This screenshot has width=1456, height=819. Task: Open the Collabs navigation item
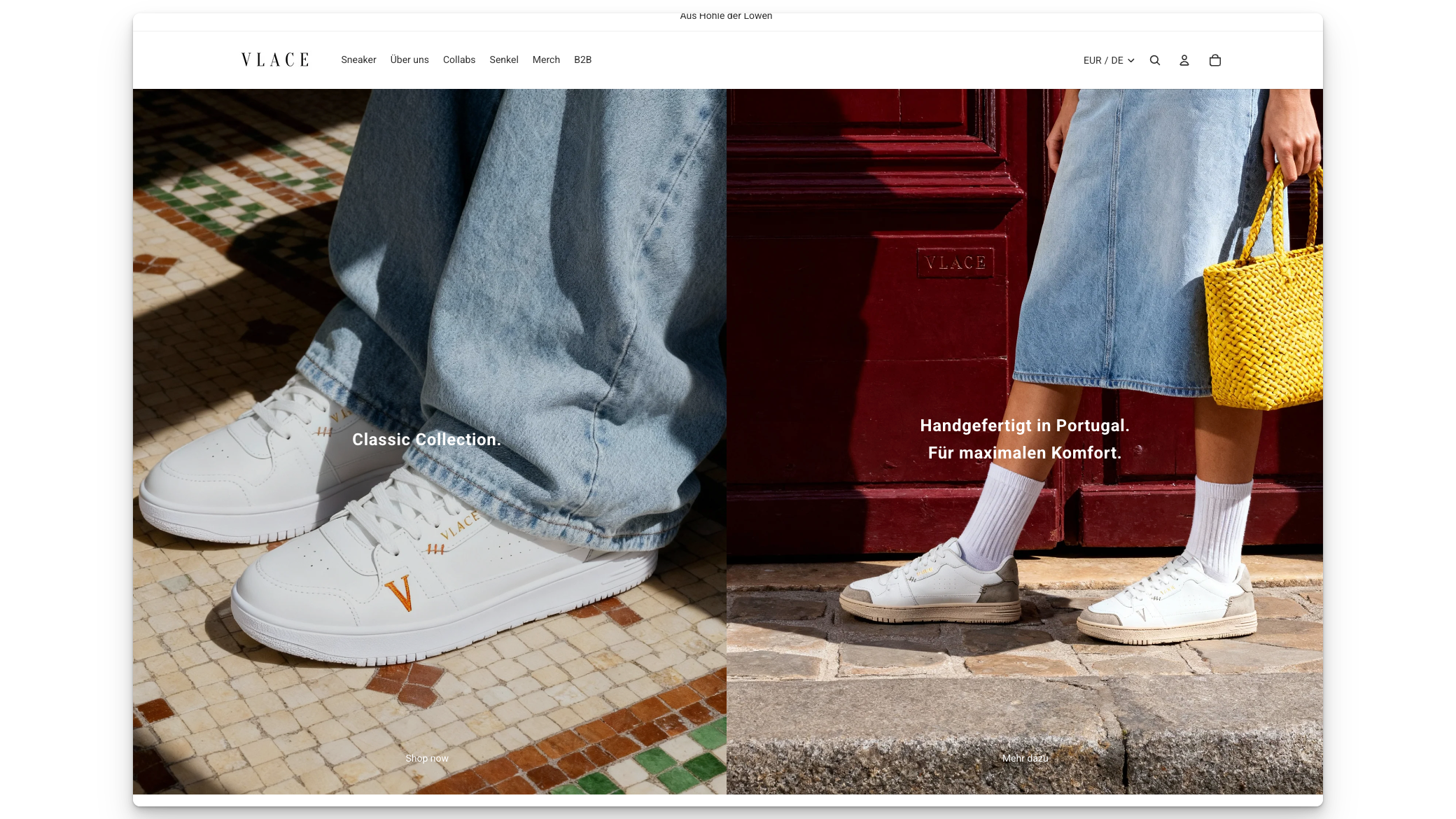459,59
